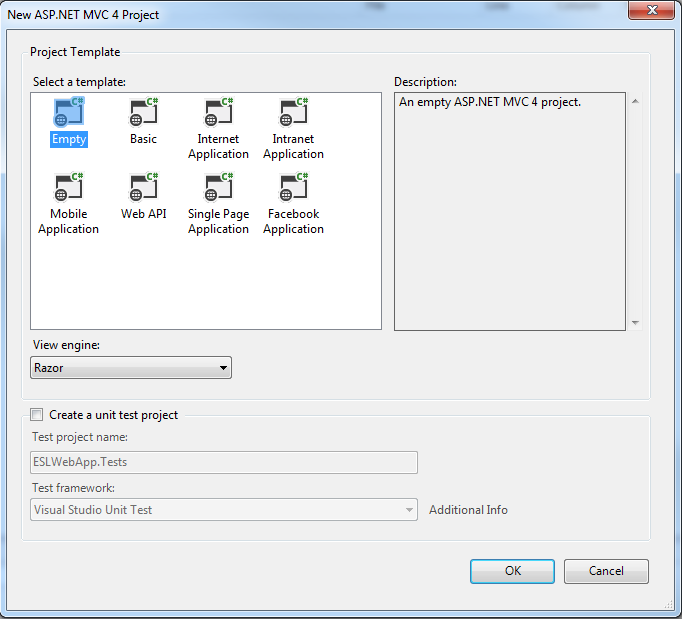Open the View engine Razor dropdown
Image resolution: width=682 pixels, height=619 pixels.
click(x=131, y=368)
